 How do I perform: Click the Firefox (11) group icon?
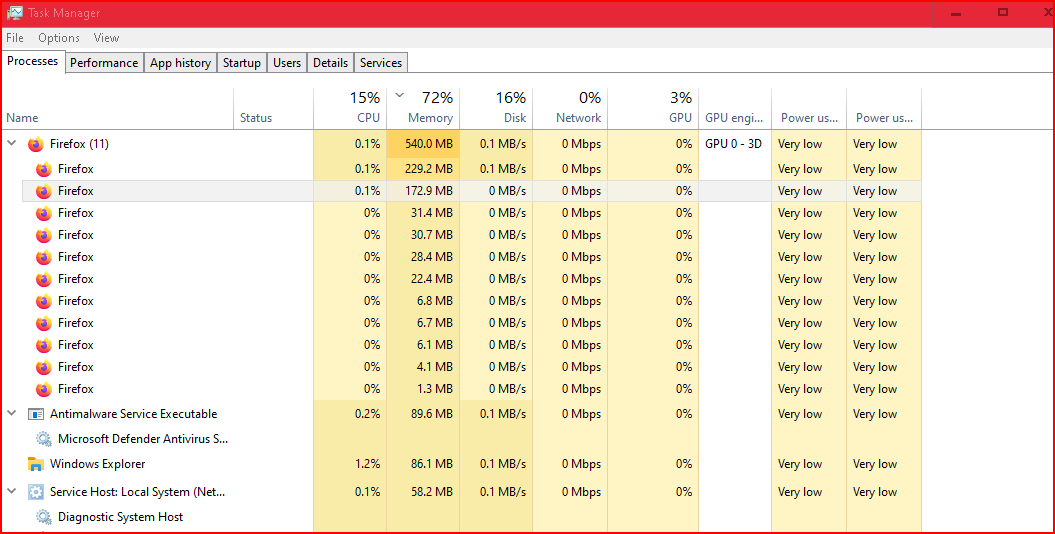36,144
